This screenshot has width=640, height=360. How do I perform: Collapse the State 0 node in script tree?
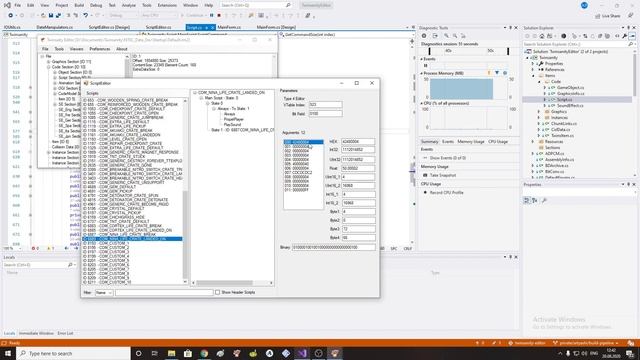[207, 103]
